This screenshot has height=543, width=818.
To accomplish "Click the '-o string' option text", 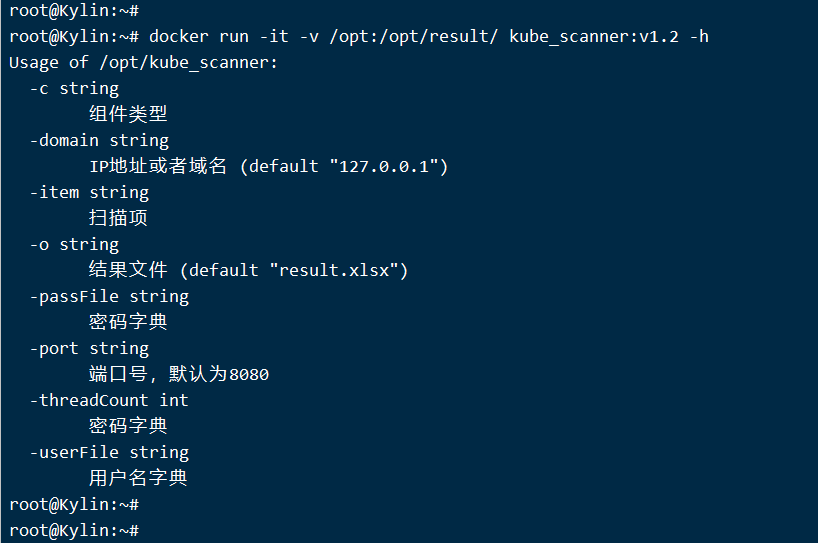I will tap(74, 245).
